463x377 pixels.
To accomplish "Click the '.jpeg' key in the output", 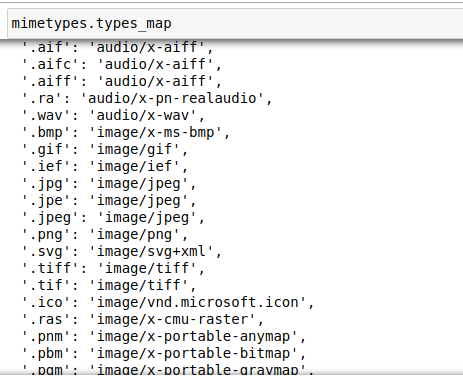I will tap(50, 218).
